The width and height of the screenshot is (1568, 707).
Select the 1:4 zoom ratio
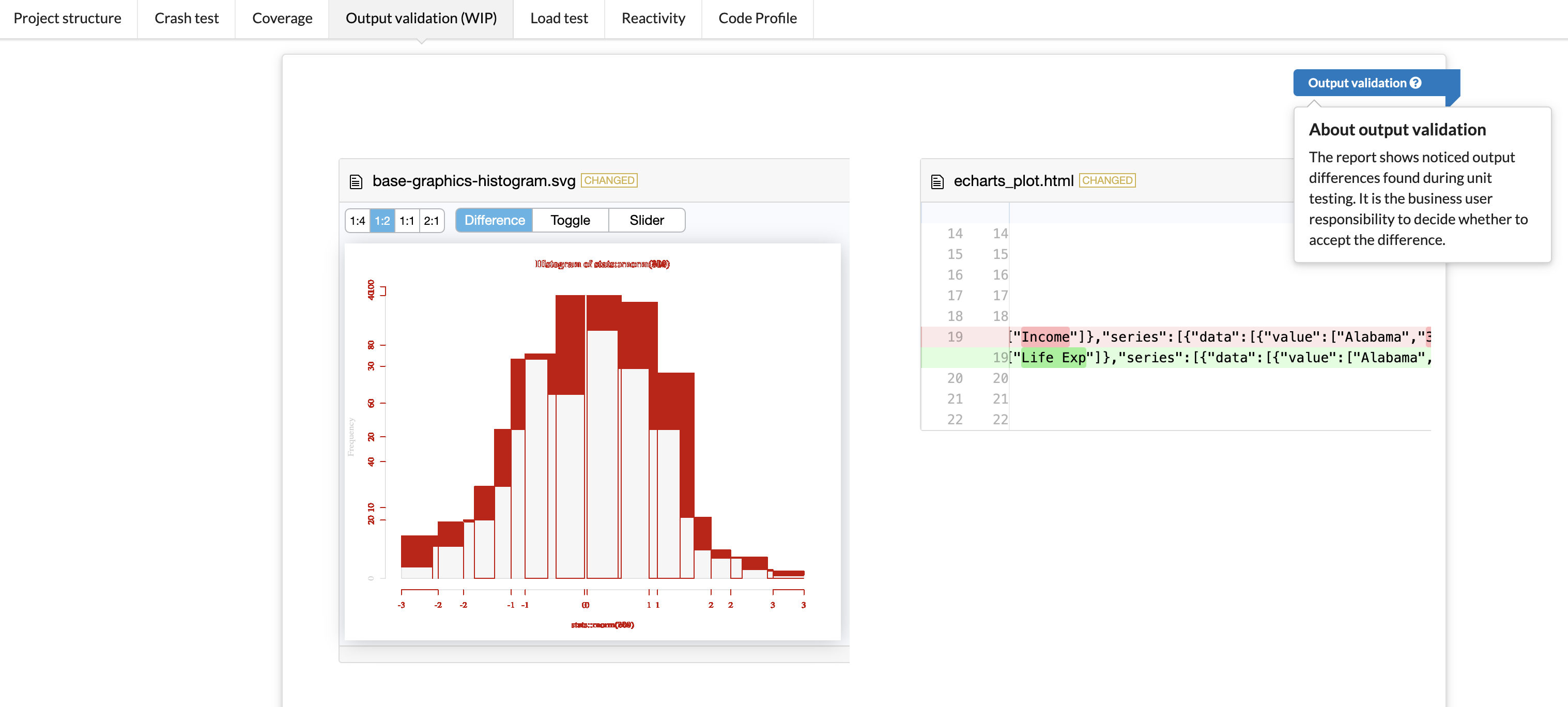(357, 221)
